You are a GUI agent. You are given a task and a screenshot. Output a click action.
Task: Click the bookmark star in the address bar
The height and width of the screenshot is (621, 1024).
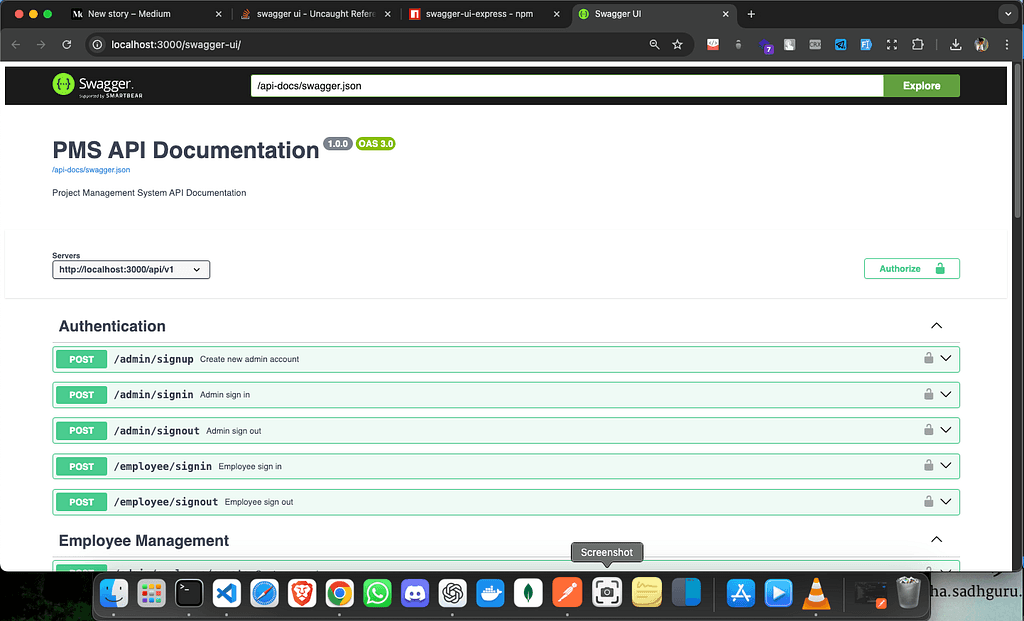(676, 45)
